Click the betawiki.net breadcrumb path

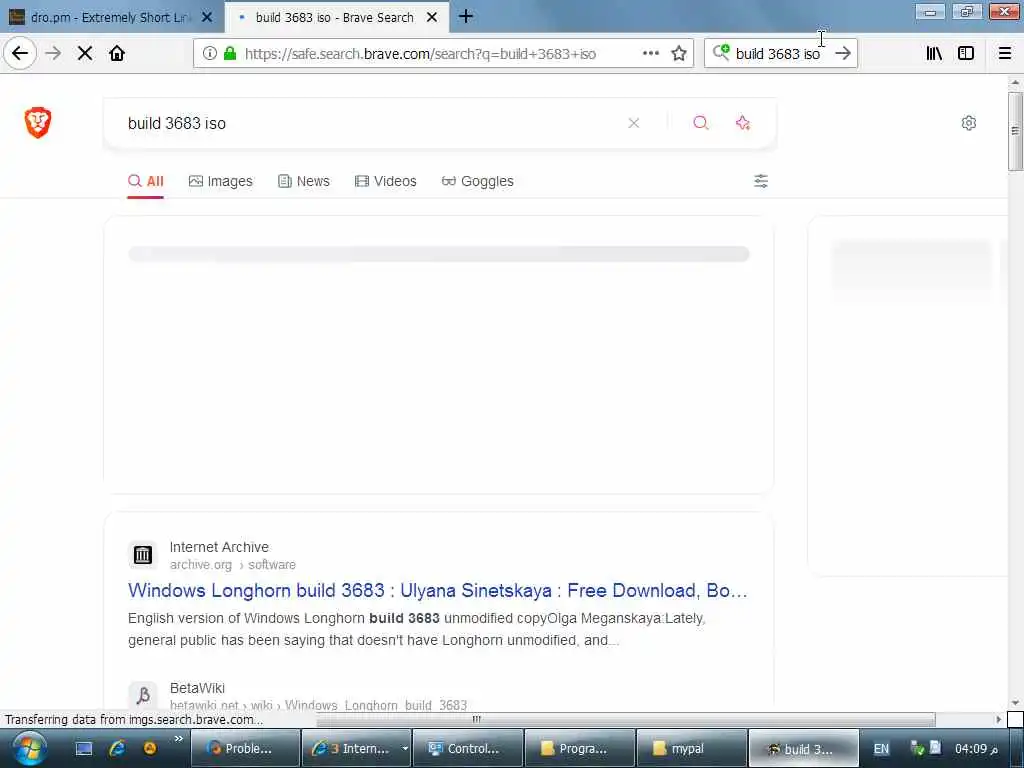tap(318, 705)
